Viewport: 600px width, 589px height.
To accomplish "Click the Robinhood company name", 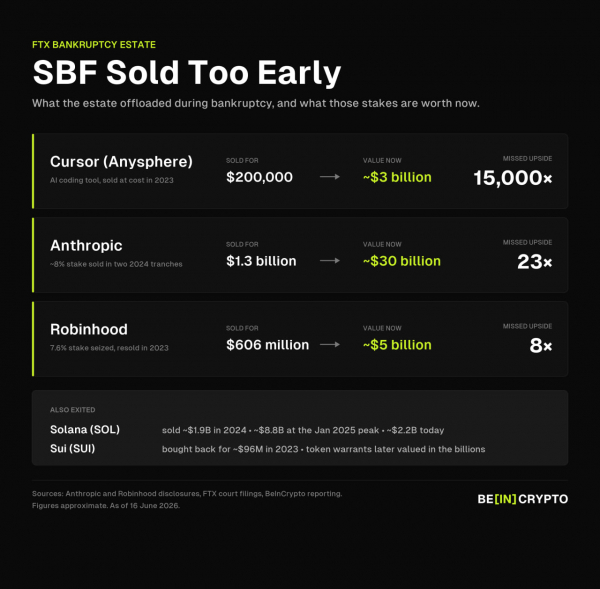I will click(89, 329).
